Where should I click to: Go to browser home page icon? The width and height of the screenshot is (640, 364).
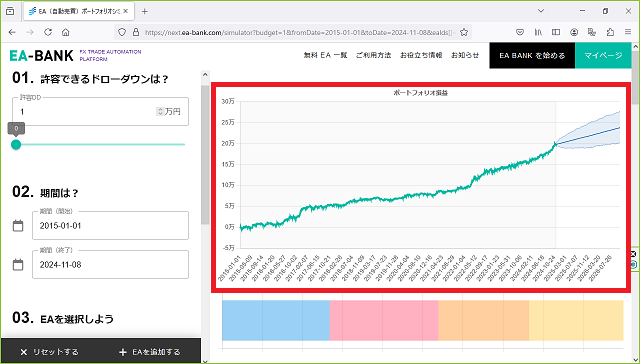(x=66, y=32)
